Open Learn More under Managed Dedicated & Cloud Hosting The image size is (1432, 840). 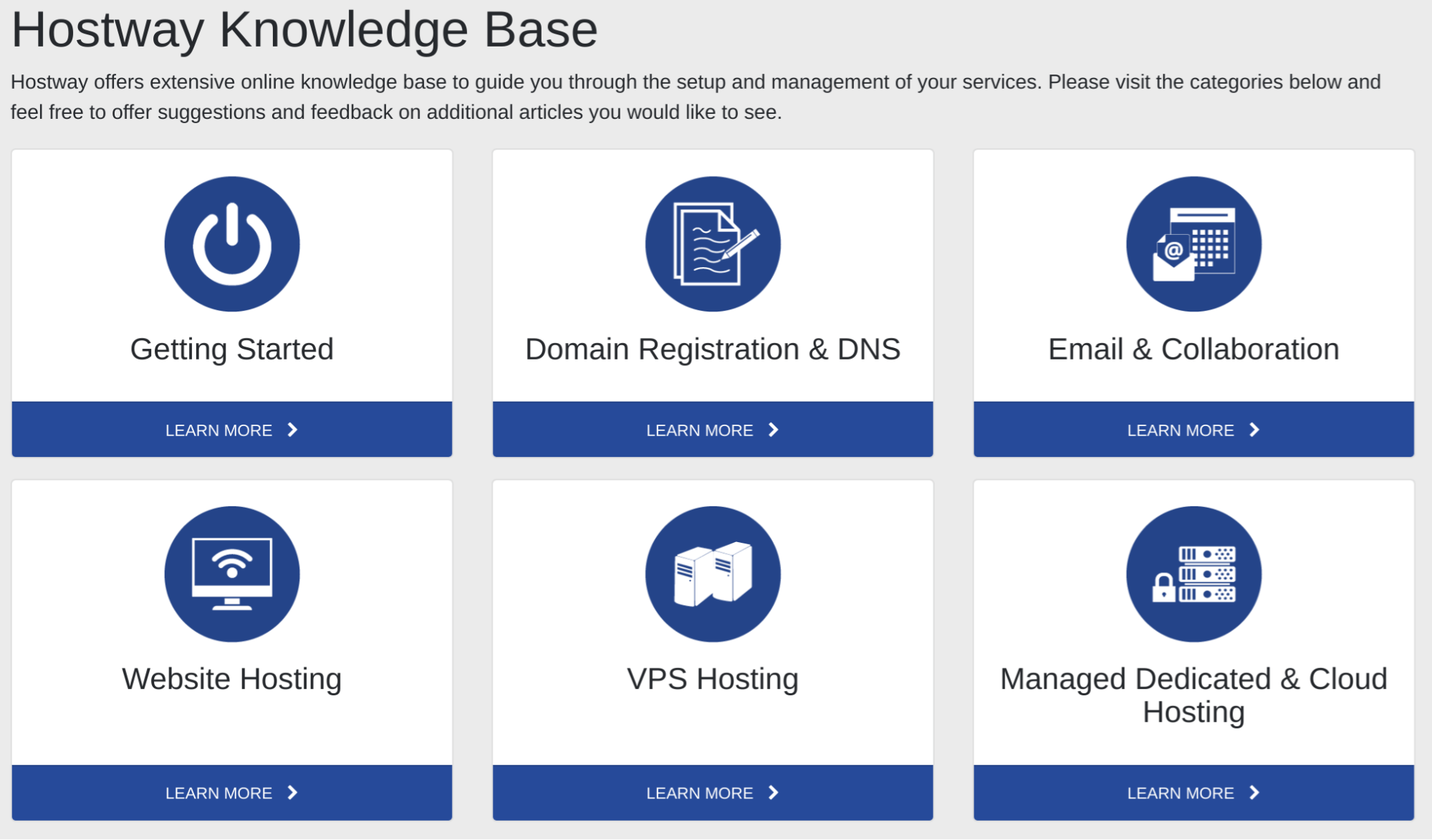coord(1193,793)
